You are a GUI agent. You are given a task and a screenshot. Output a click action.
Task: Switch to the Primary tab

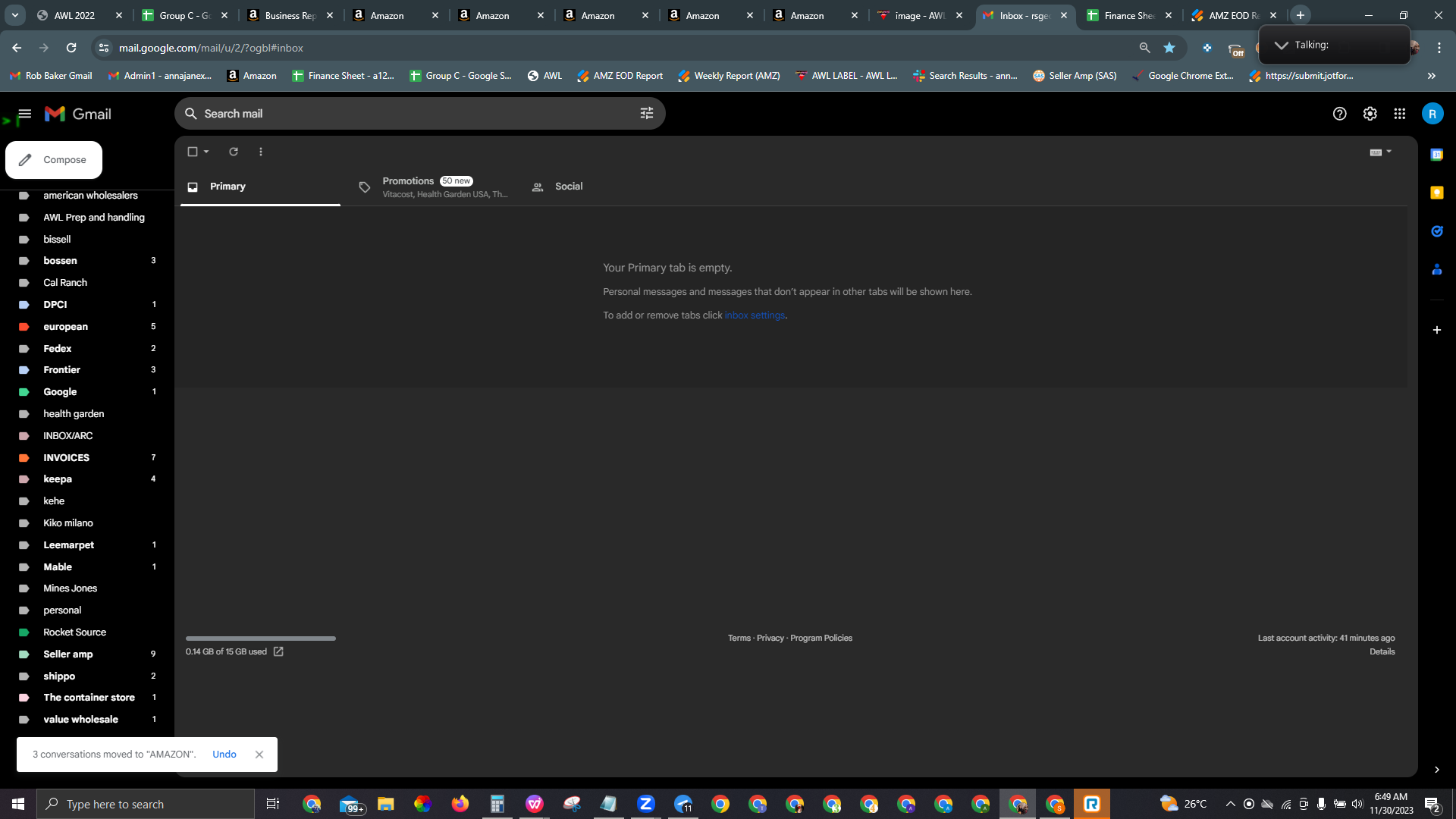[260, 187]
